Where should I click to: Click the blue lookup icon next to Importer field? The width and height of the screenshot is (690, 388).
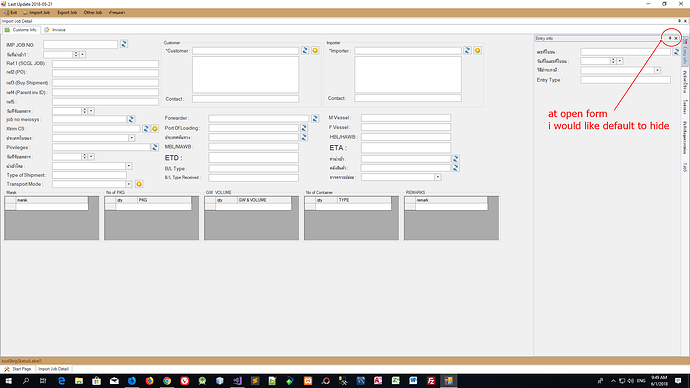click(467, 51)
